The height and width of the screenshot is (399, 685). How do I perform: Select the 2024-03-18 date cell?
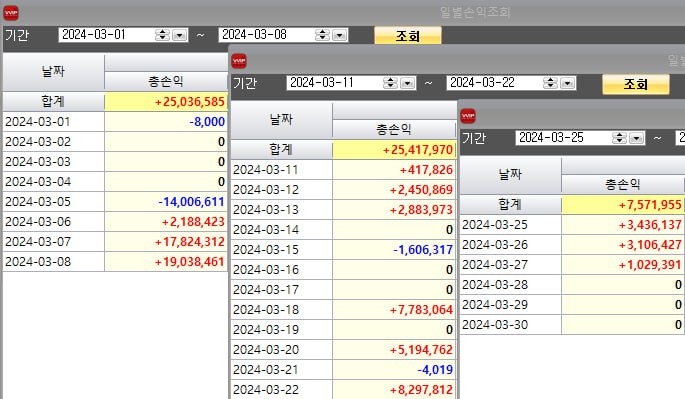pos(281,309)
